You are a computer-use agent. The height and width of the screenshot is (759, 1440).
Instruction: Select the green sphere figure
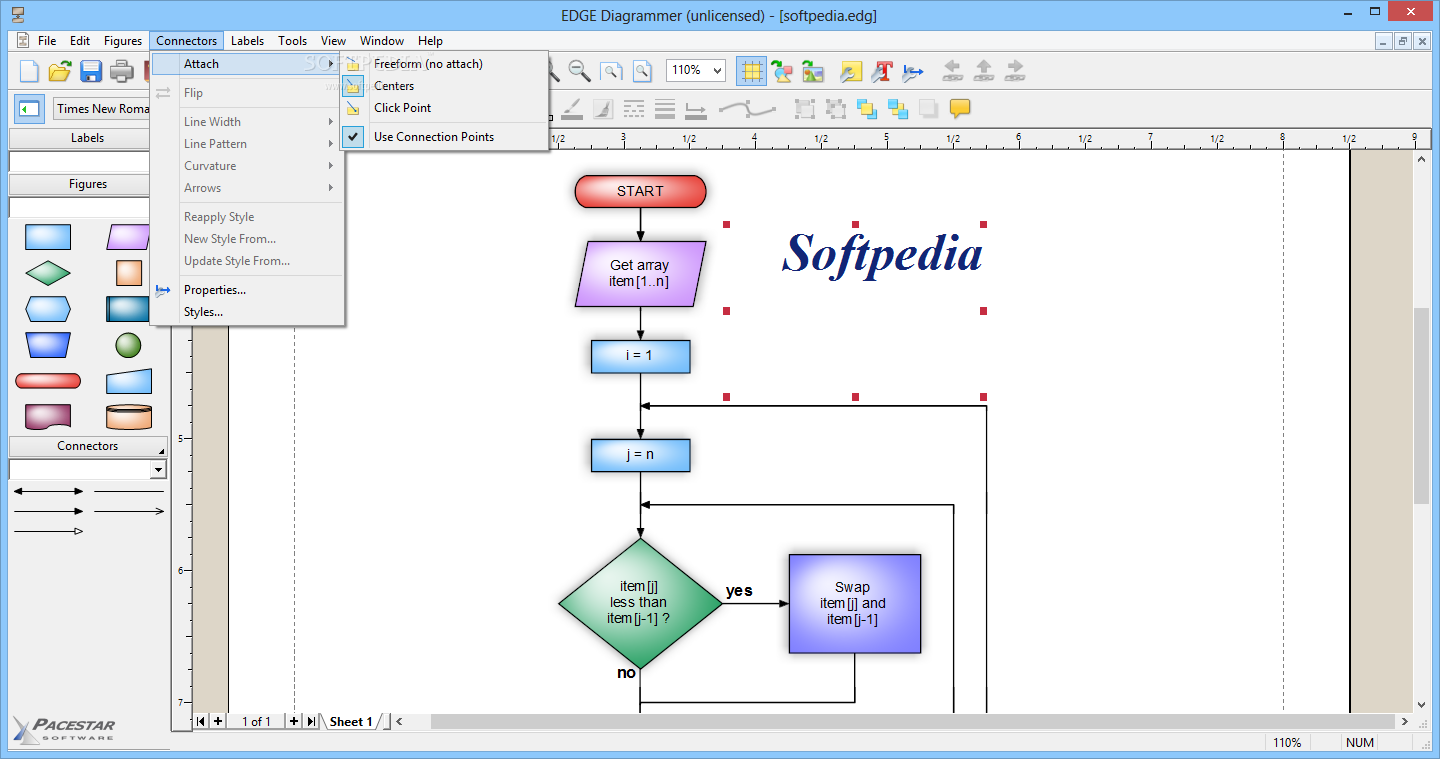point(128,345)
